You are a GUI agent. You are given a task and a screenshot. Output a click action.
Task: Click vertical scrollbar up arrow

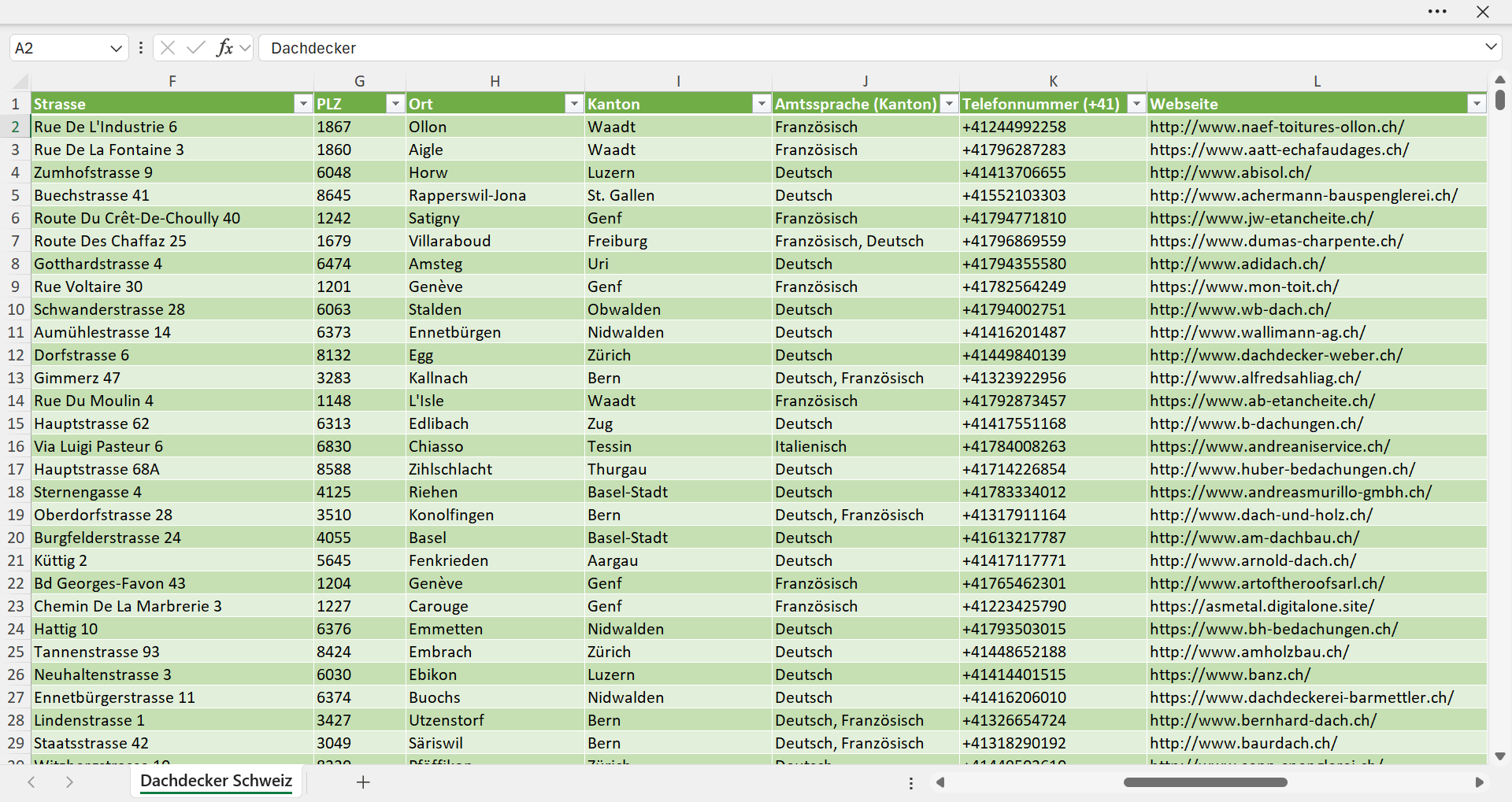pos(1500,79)
